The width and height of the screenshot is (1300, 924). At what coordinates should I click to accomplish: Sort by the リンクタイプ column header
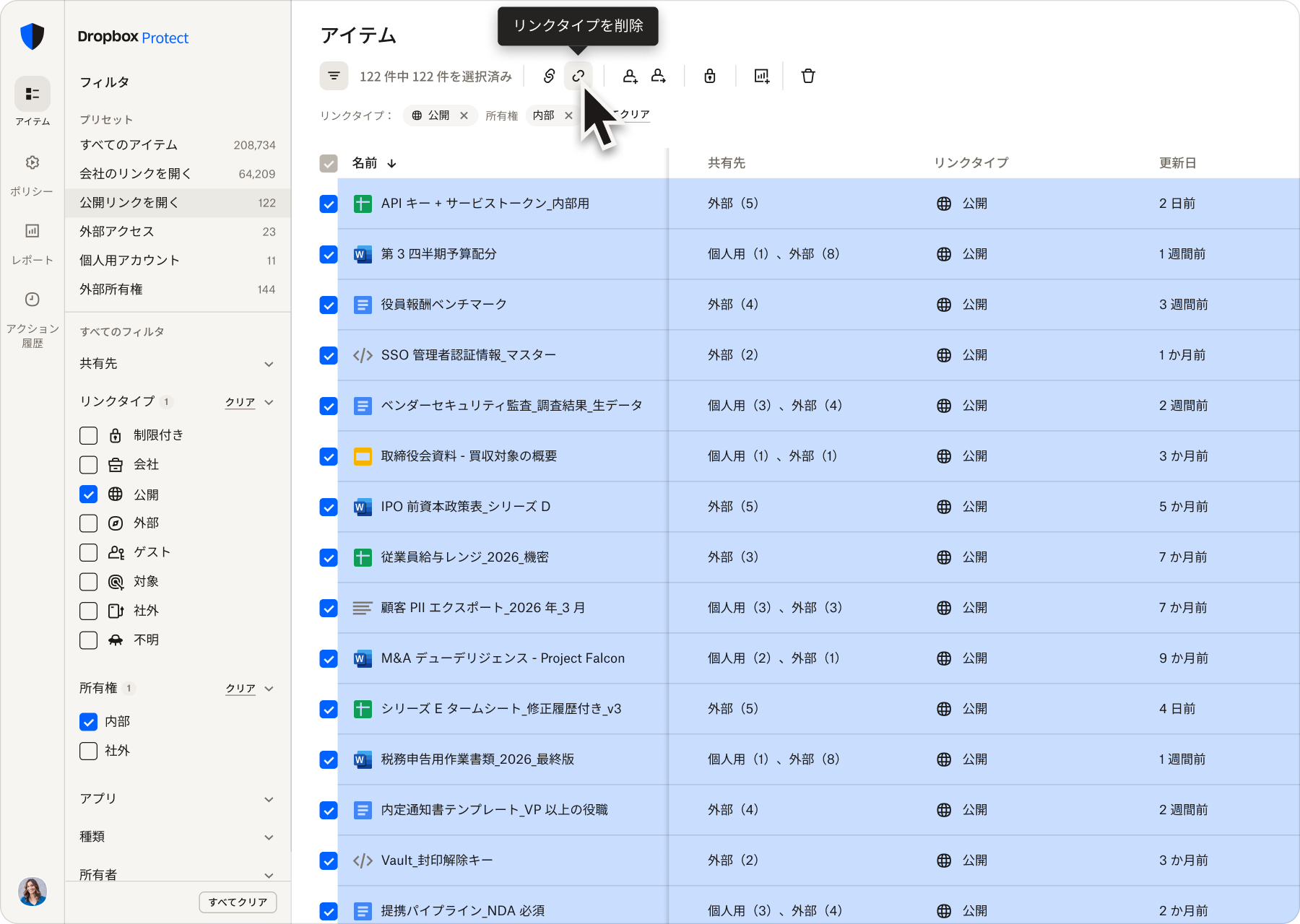click(x=971, y=163)
